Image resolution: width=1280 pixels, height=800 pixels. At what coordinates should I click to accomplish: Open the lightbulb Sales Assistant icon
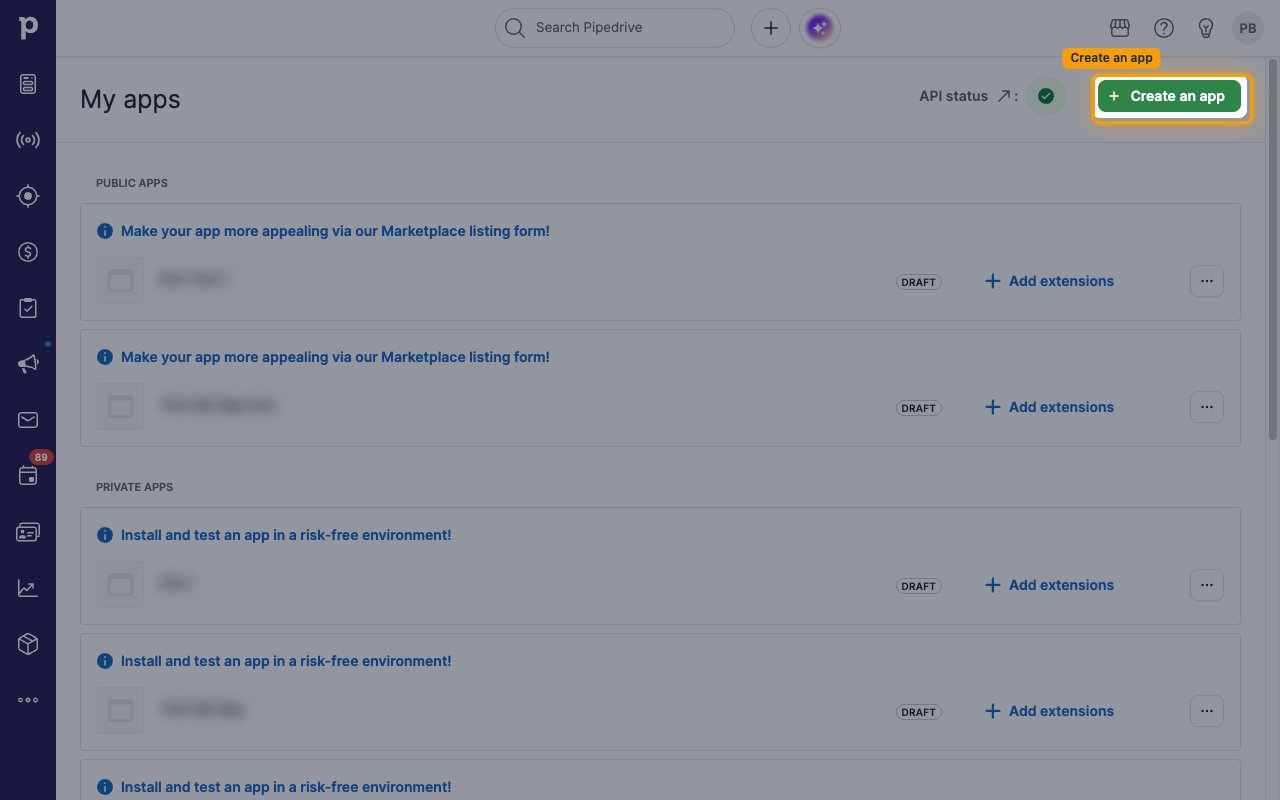click(1206, 28)
